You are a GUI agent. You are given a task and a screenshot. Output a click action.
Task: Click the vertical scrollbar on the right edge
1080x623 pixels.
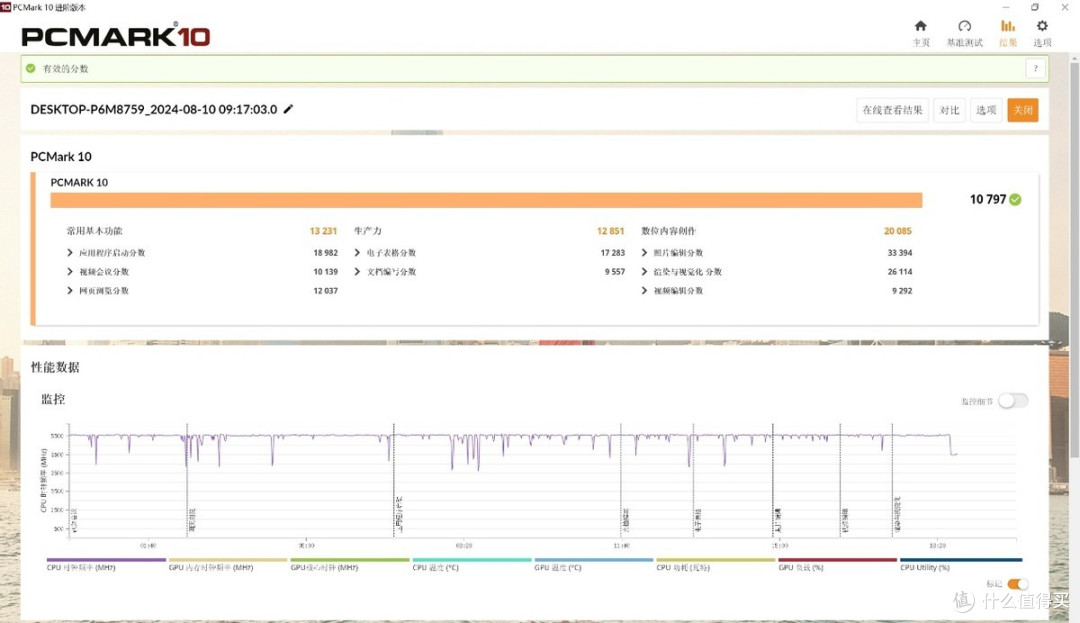[x=1074, y=258]
